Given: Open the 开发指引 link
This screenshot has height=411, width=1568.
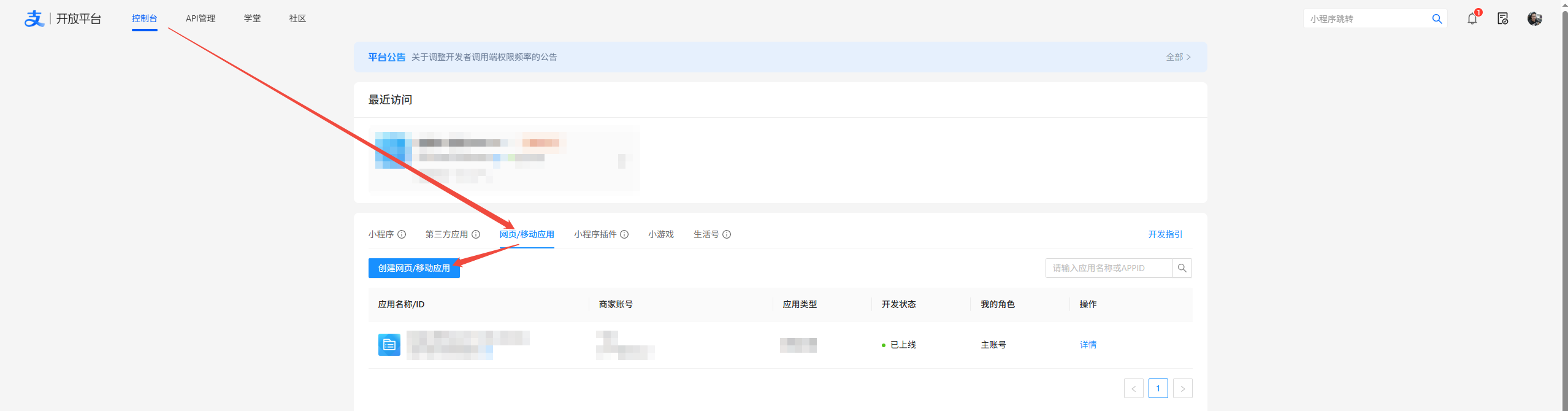Looking at the screenshot, I should pos(1165,234).
